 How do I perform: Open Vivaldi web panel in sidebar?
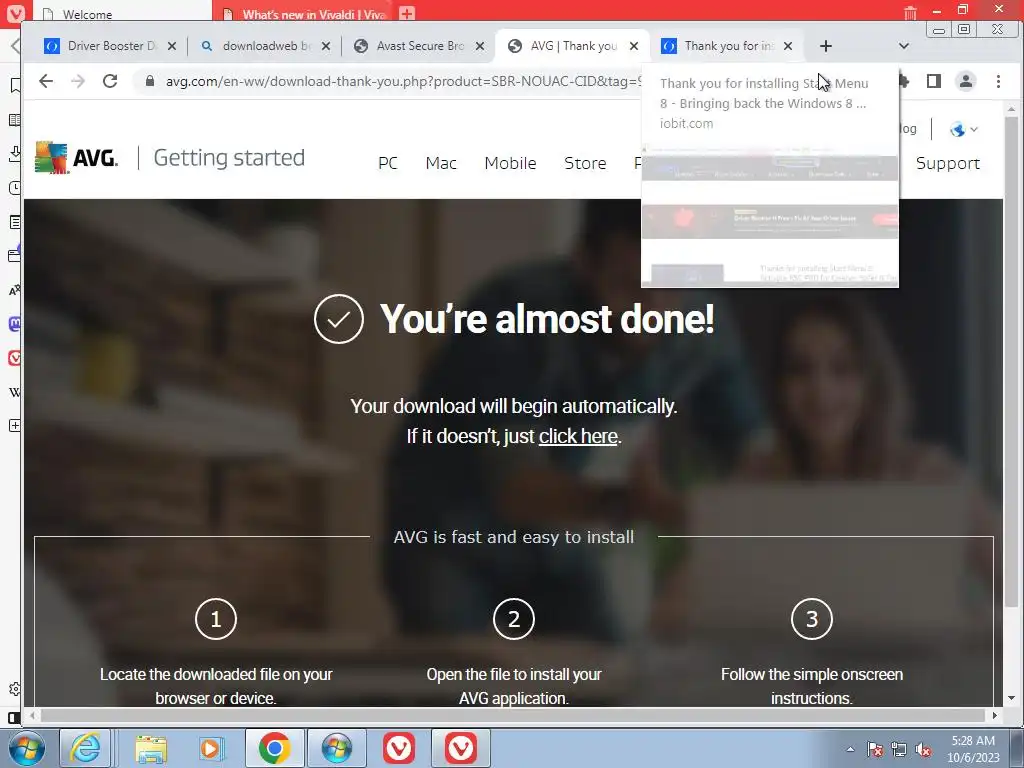pyautogui.click(x=14, y=357)
